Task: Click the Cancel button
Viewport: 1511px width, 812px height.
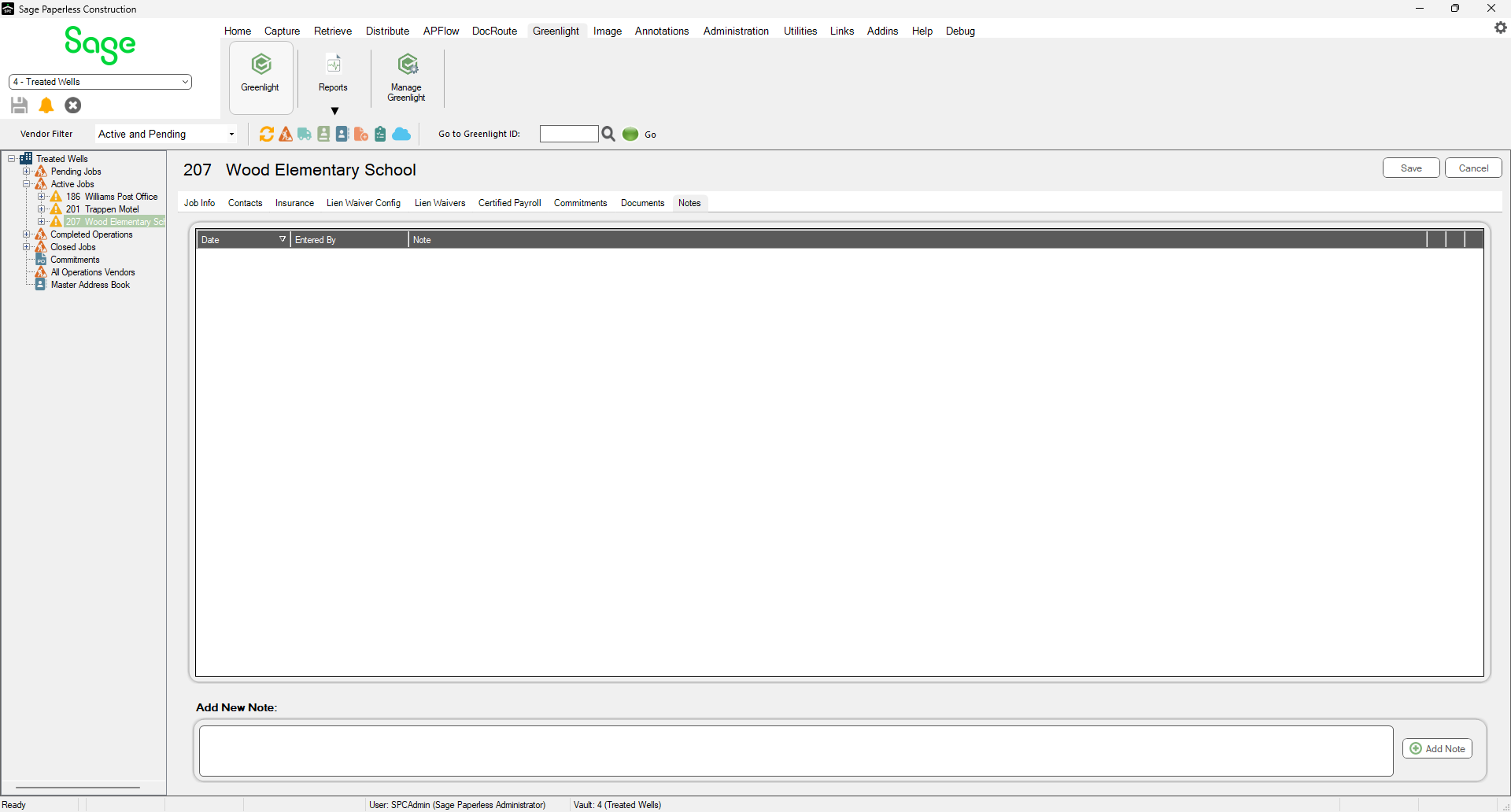Action: click(1473, 168)
